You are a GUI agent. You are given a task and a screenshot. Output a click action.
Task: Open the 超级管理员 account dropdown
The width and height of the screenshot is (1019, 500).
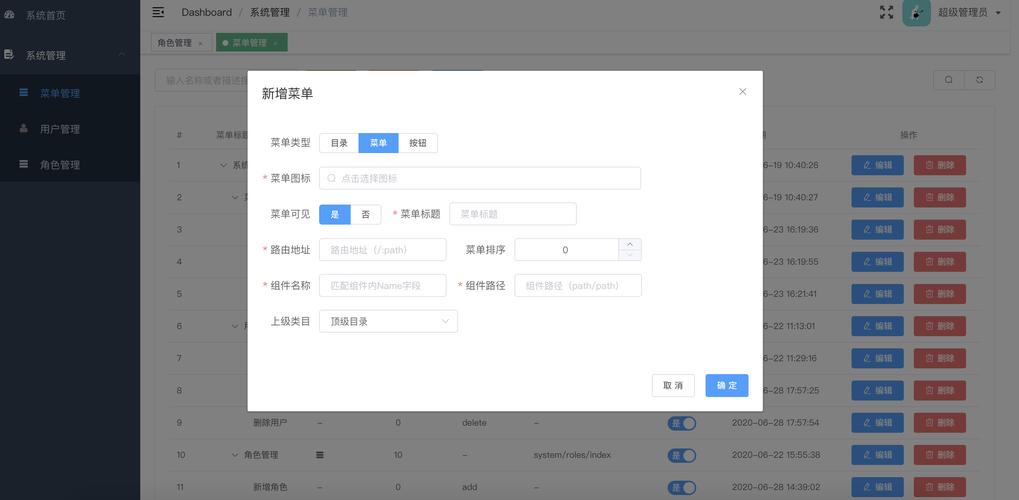coord(969,12)
